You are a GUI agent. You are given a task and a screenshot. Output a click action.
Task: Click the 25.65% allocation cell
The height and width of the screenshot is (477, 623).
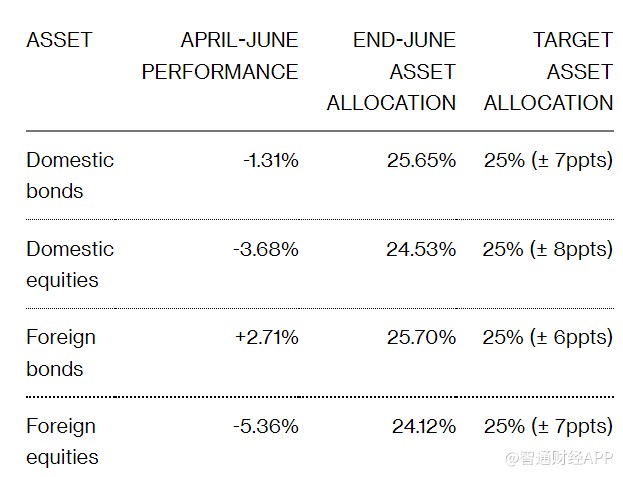(421, 160)
